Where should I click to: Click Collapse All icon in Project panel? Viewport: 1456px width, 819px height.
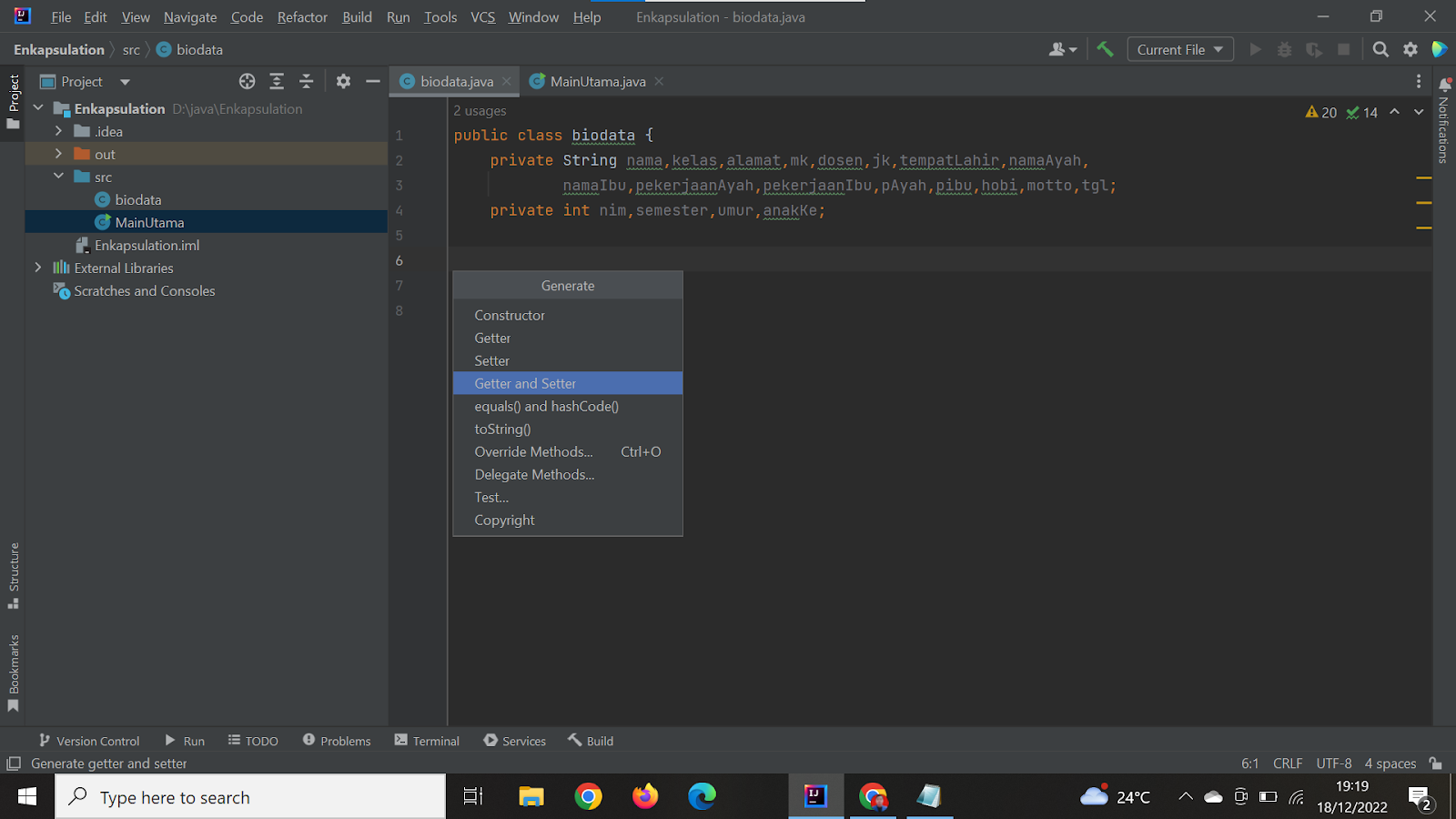pos(307,82)
